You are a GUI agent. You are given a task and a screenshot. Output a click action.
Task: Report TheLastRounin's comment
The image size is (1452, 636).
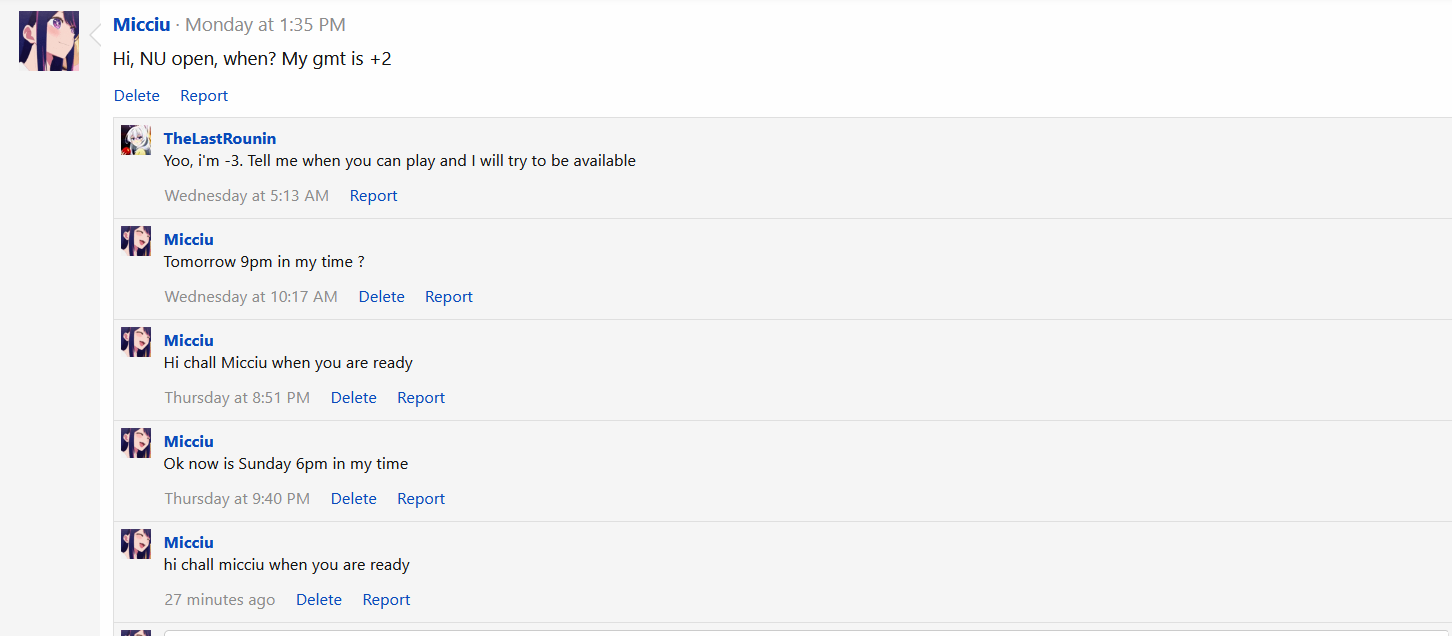pos(373,196)
